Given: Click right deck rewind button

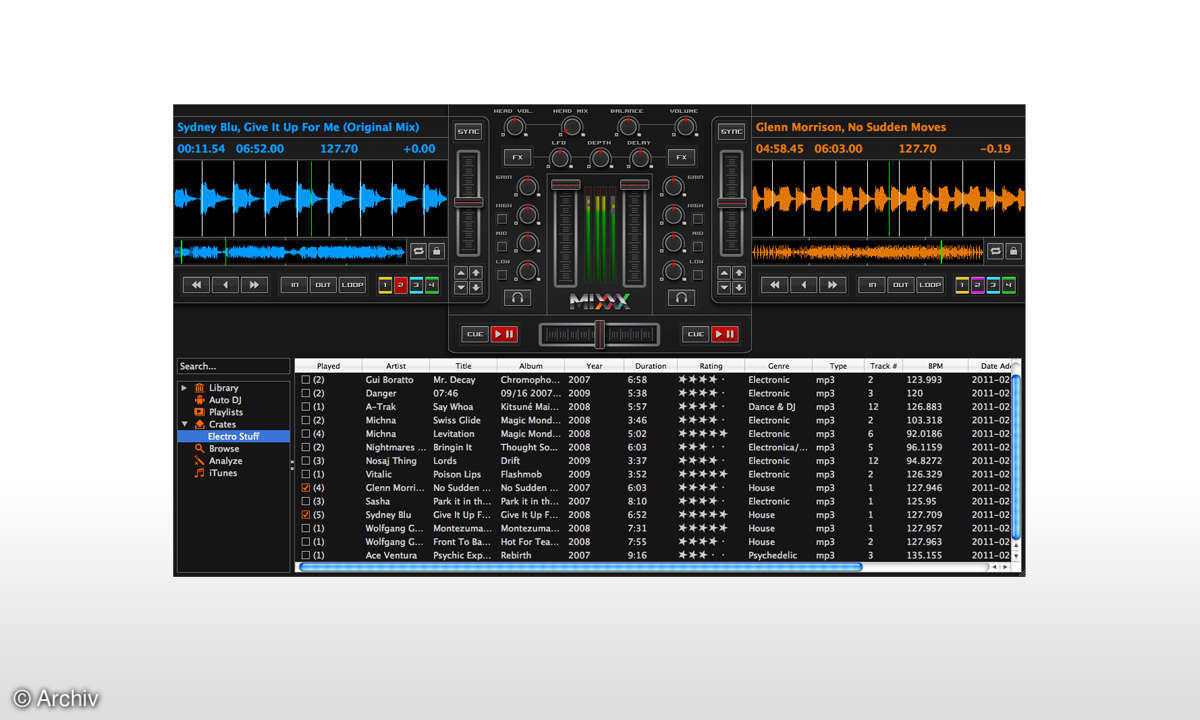Looking at the screenshot, I should point(775,285).
